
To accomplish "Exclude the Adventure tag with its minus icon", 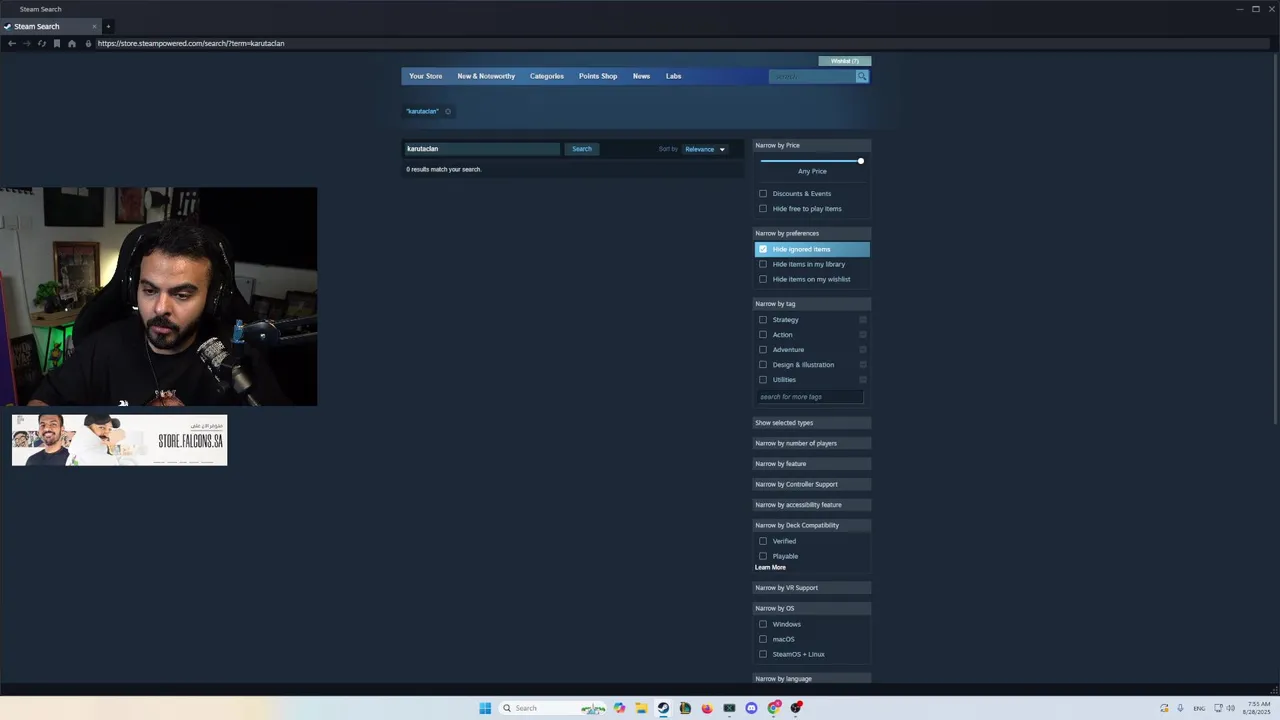I will [x=863, y=350].
